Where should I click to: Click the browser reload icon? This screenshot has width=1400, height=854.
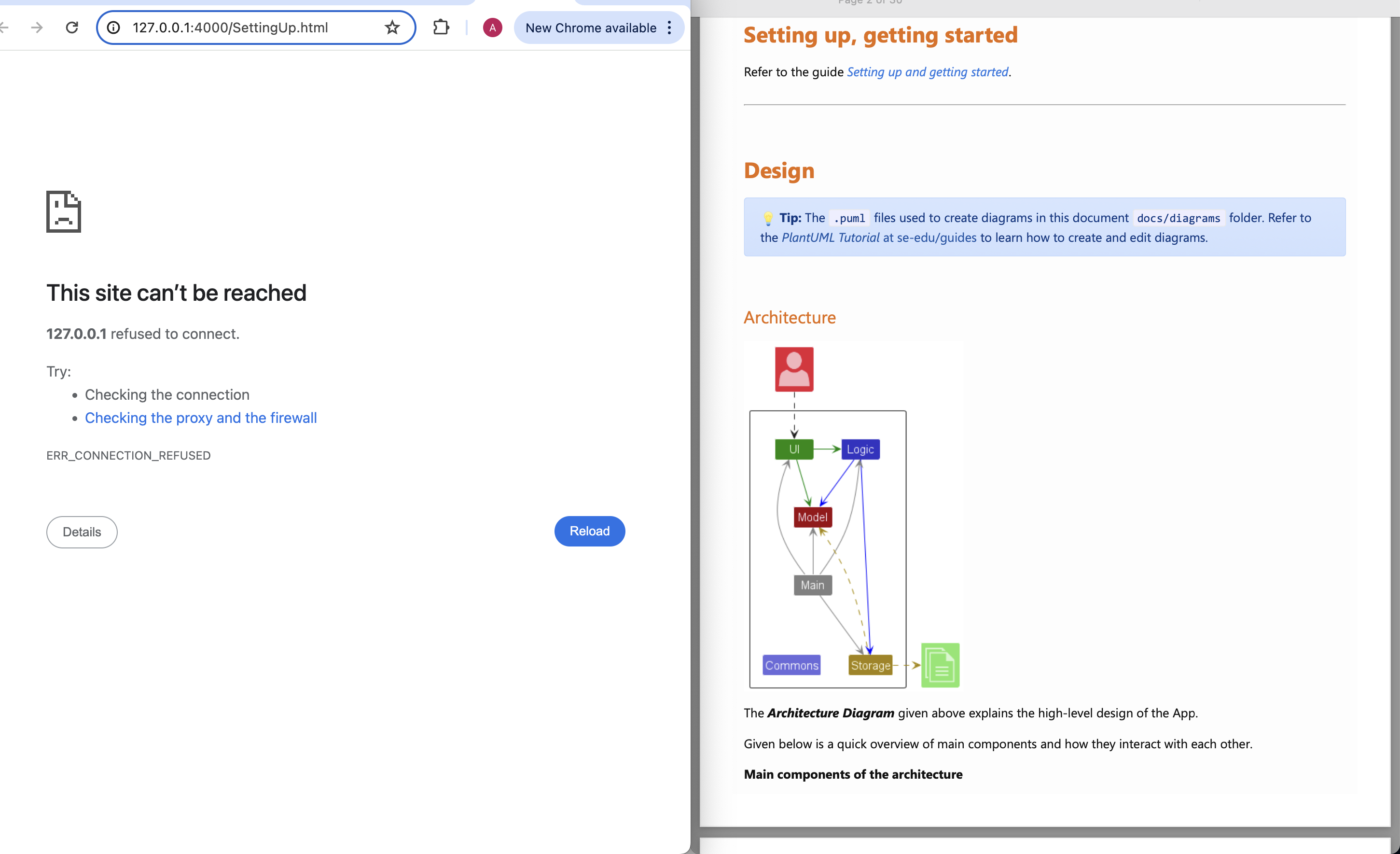(71, 27)
